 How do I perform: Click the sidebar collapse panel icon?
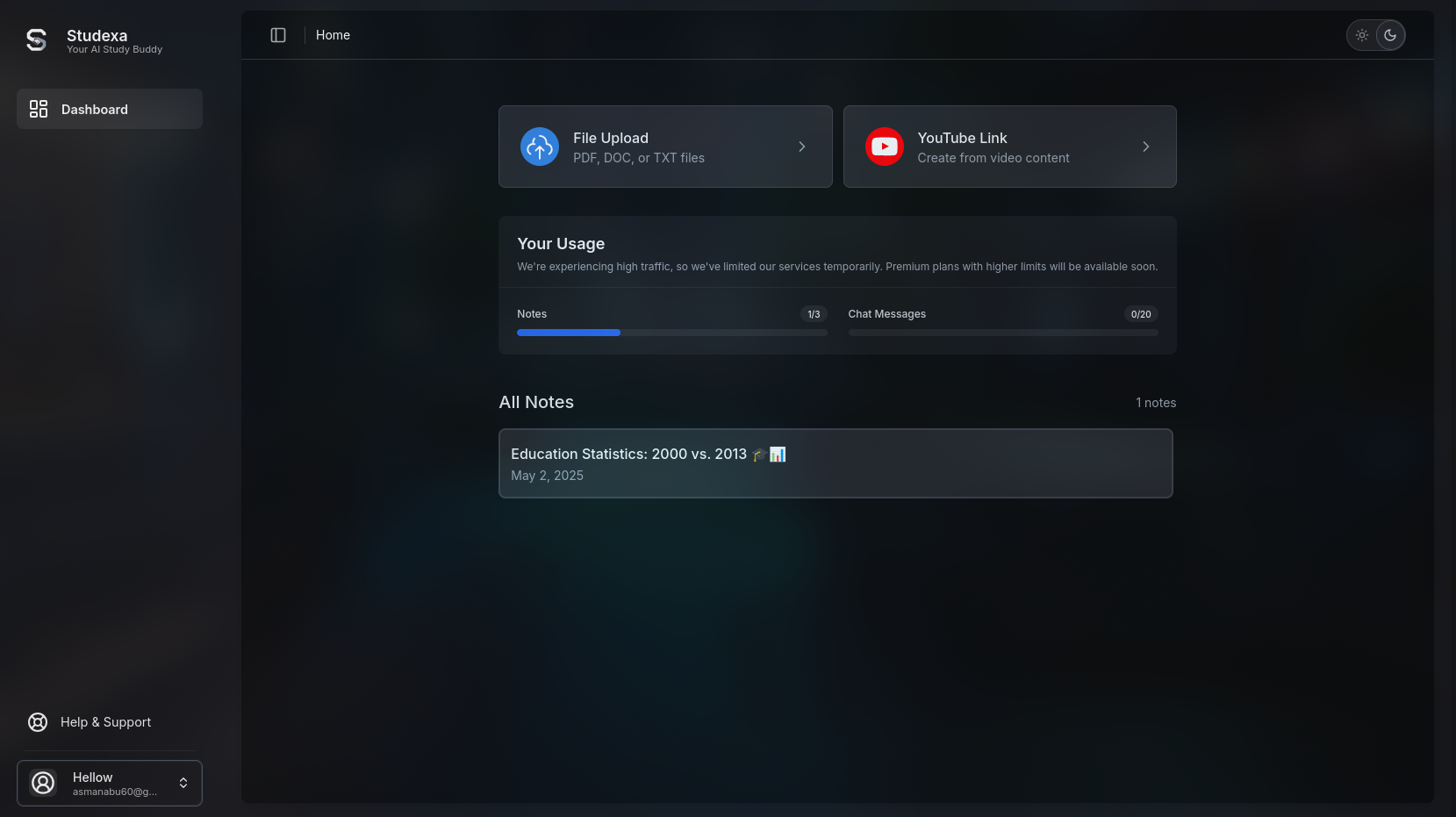(278, 34)
